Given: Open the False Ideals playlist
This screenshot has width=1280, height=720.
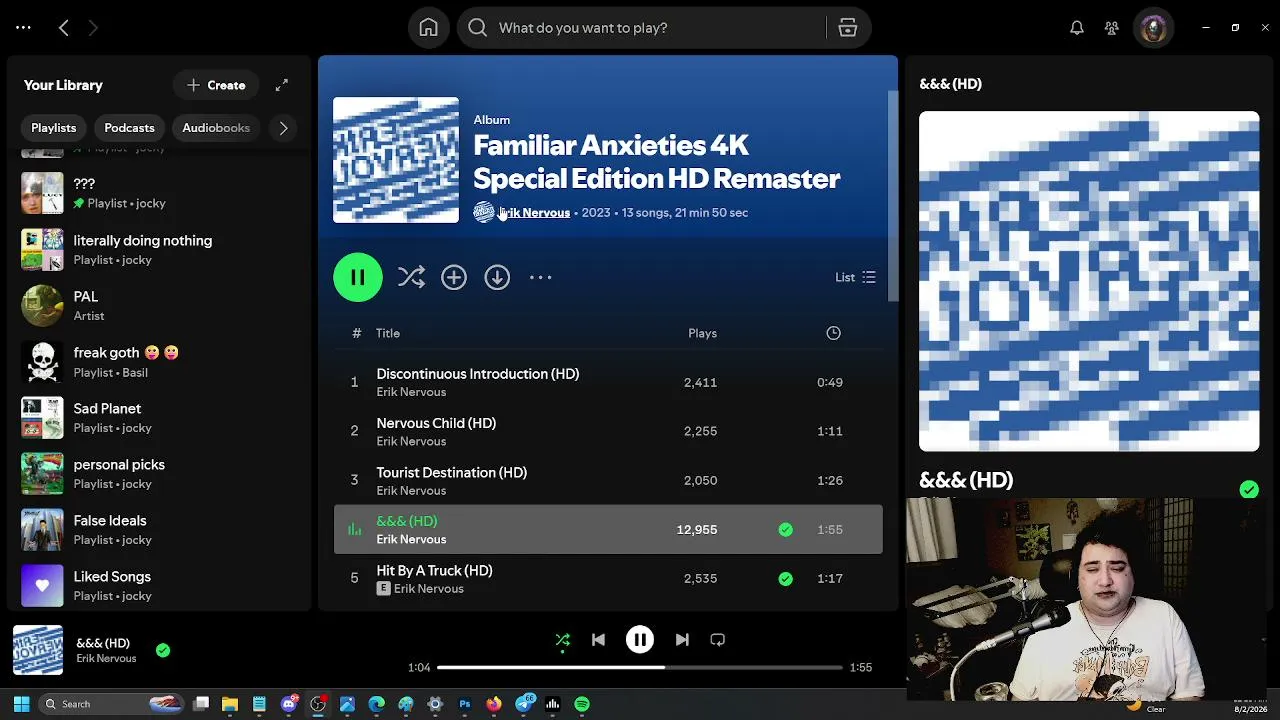Looking at the screenshot, I should [160, 529].
